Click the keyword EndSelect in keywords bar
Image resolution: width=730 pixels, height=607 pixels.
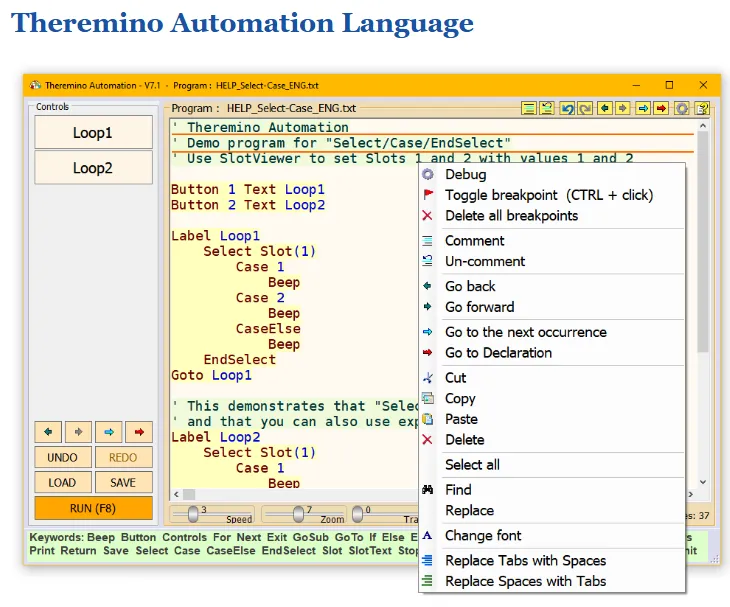[289, 551]
